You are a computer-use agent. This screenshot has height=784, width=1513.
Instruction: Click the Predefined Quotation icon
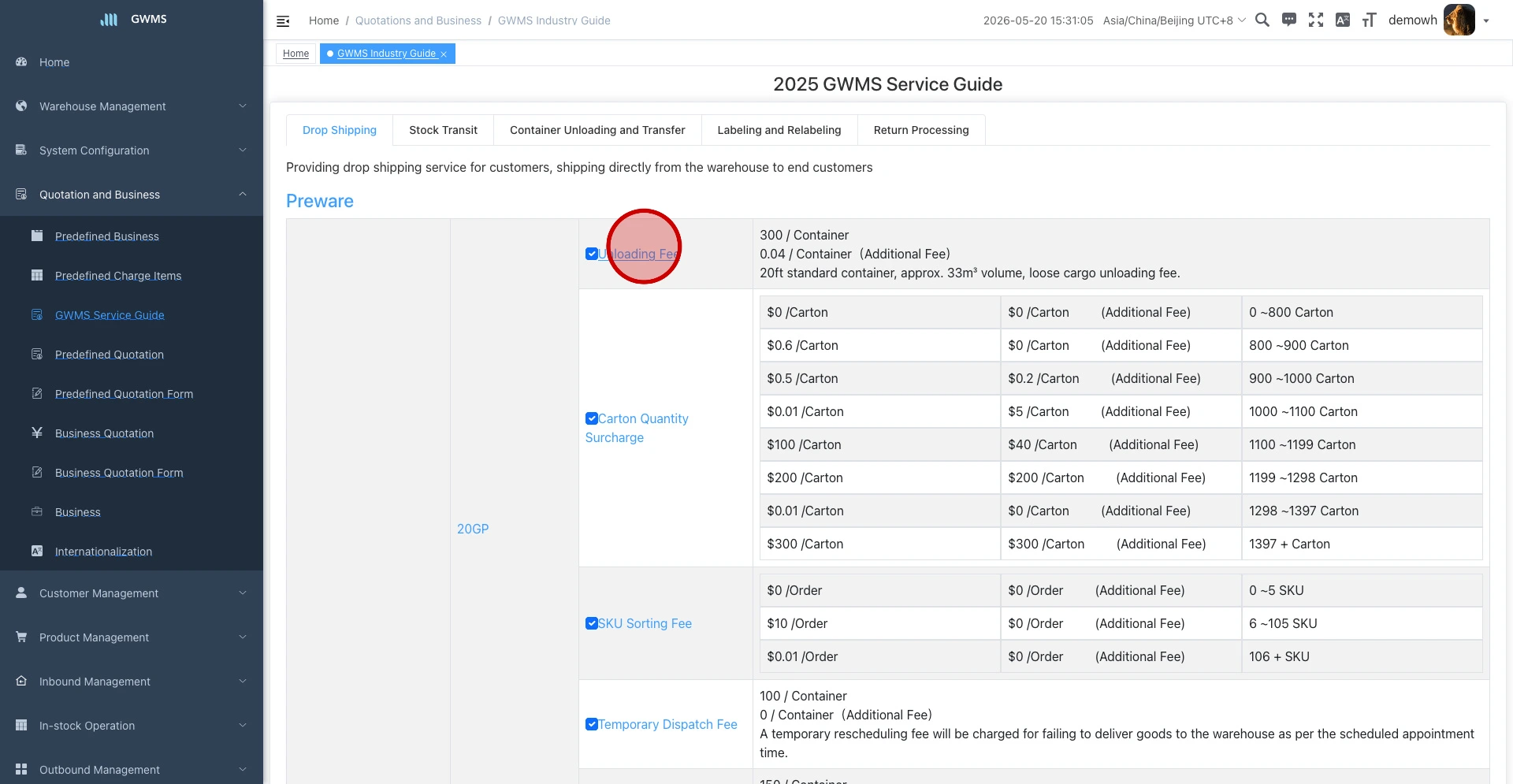(37, 354)
